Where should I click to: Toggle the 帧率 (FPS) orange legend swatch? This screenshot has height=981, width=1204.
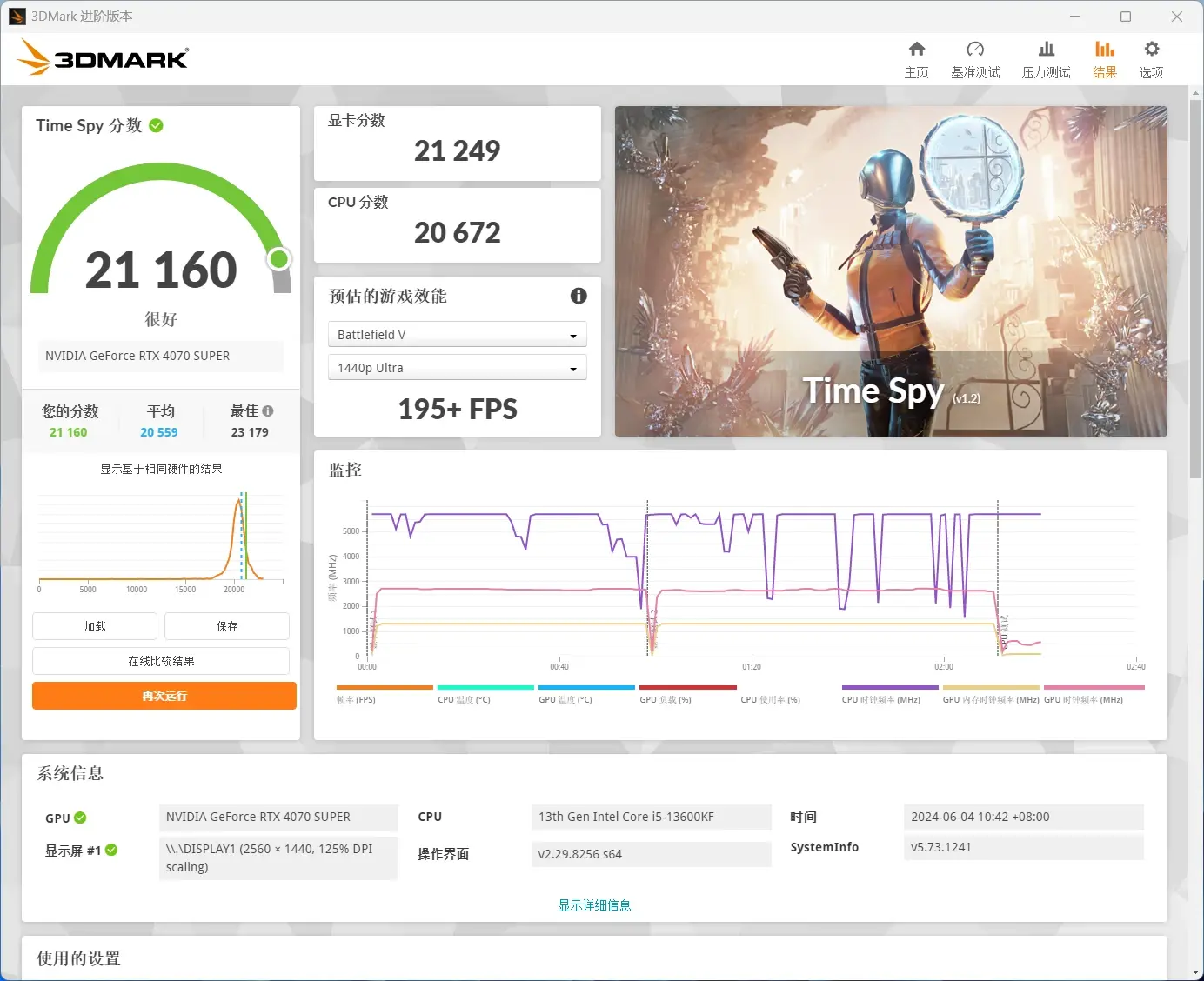pos(385,687)
